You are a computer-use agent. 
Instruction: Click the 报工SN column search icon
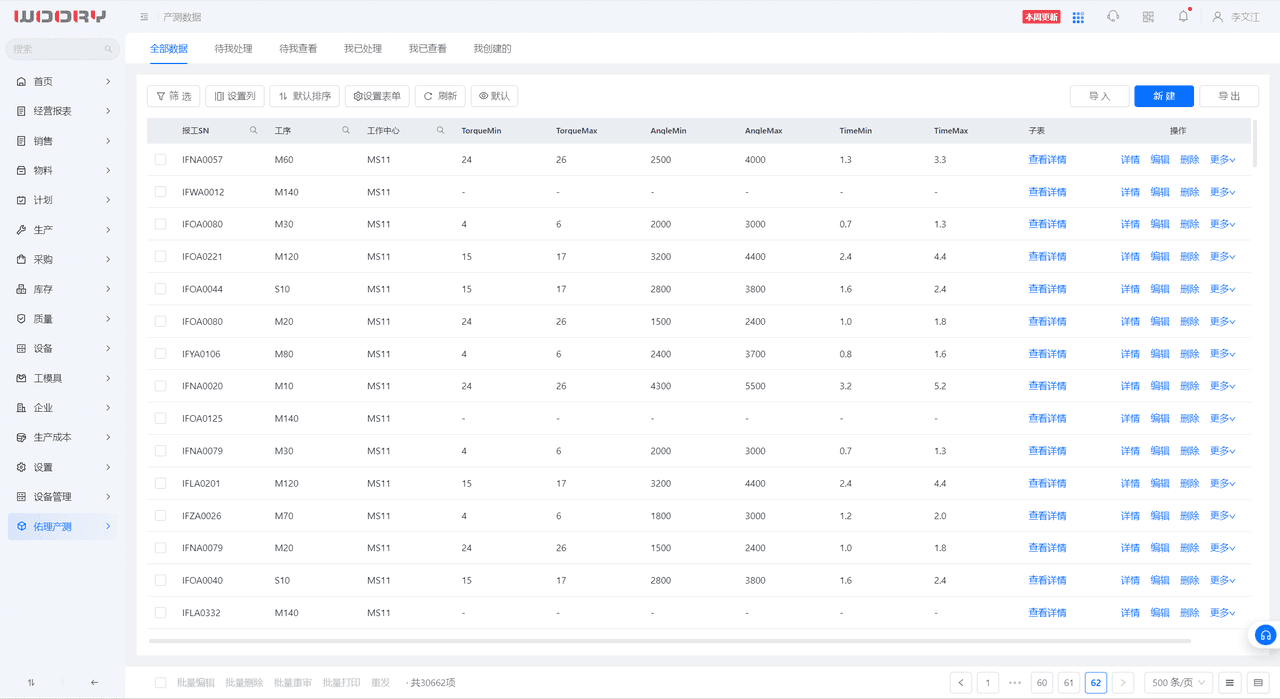pyautogui.click(x=253, y=130)
